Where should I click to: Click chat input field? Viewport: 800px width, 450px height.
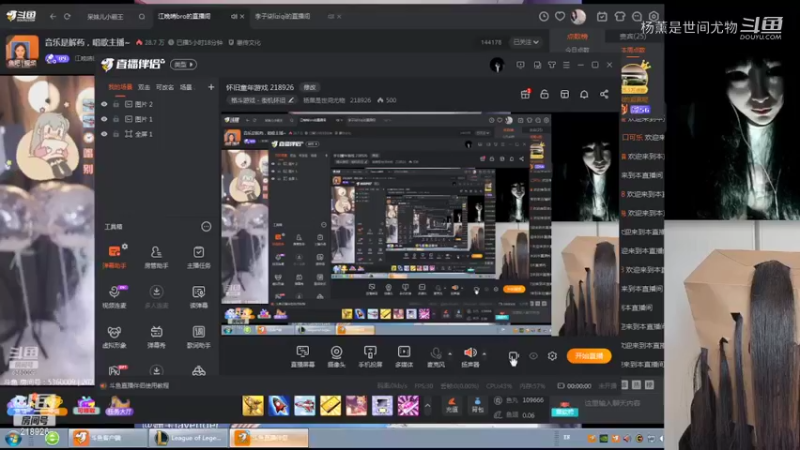pyautogui.click(x=612, y=403)
